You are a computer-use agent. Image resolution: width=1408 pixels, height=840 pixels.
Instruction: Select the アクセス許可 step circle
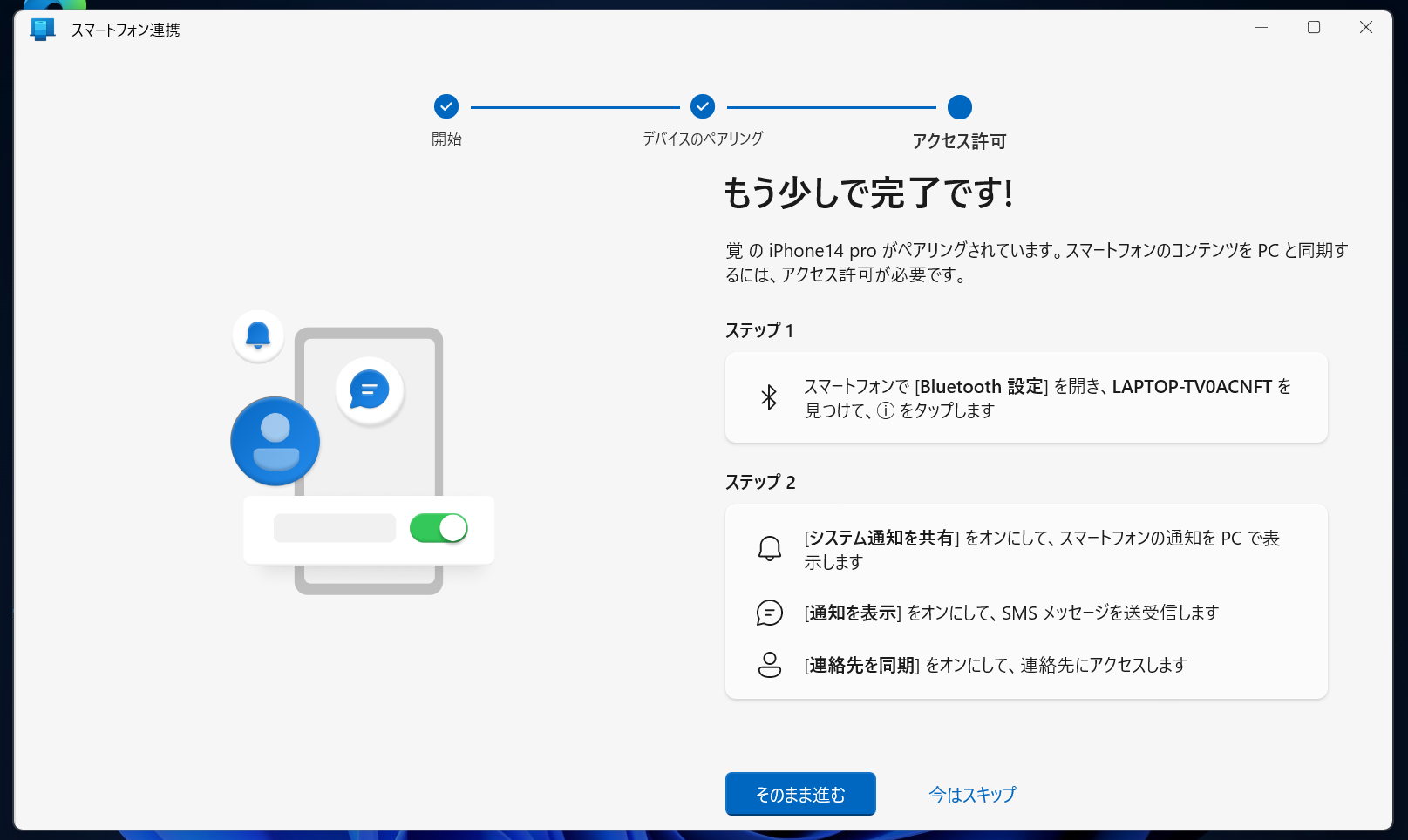pos(960,107)
